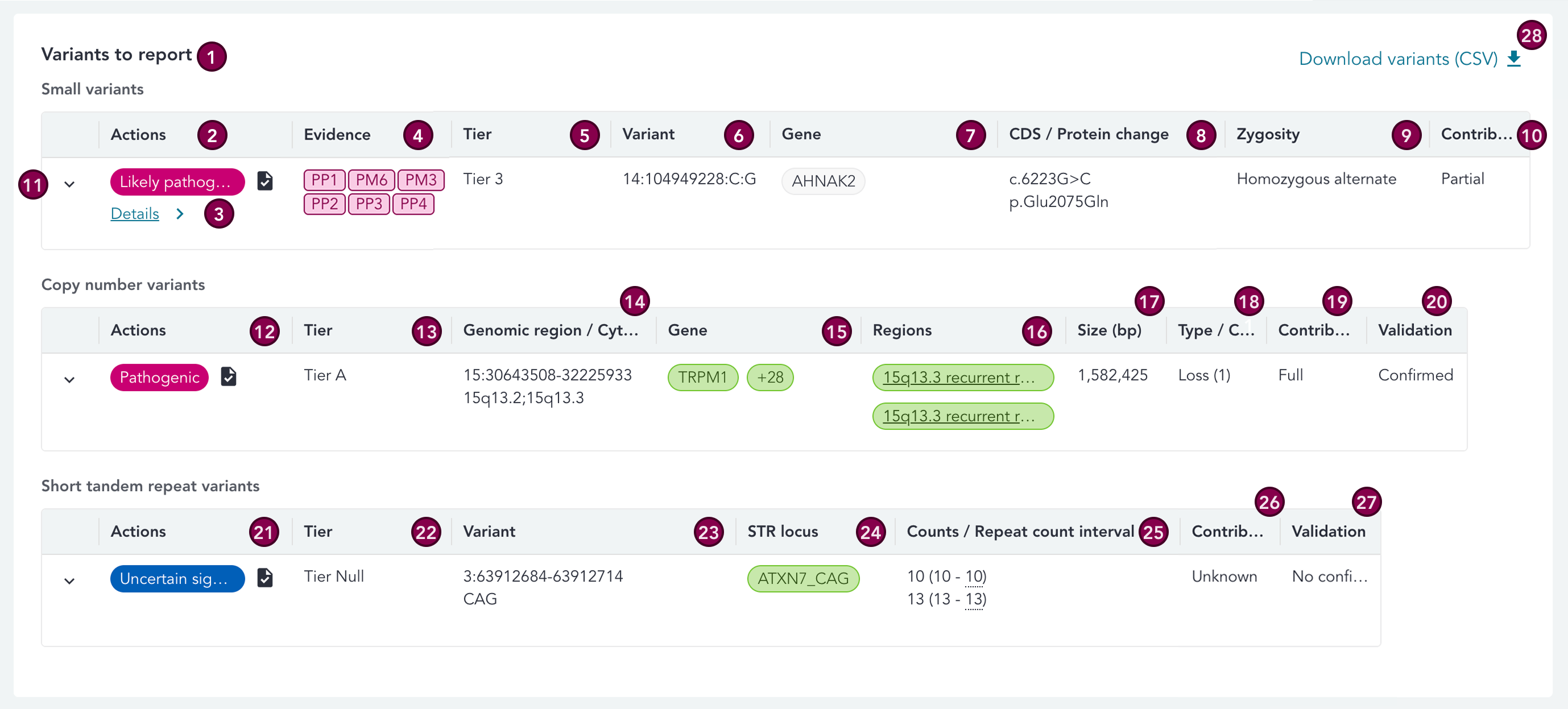Viewport: 1568px width, 709px height.
Task: Click the PP4 evidence tag
Action: pos(413,204)
